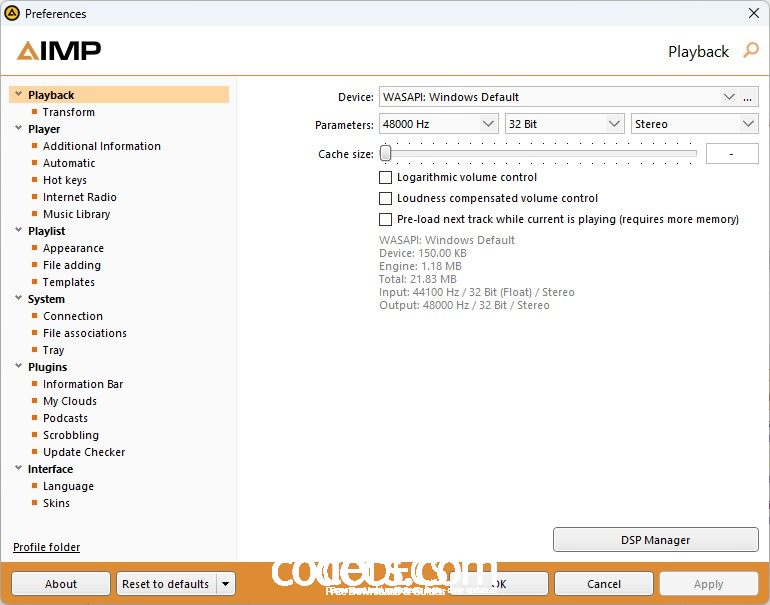Open Hot keys settings
The width and height of the screenshot is (770, 605).
65,180
